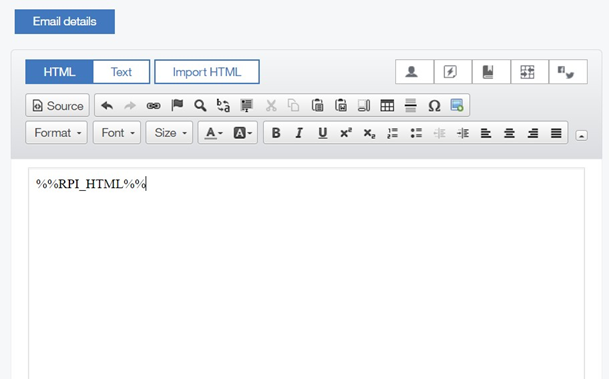This screenshot has height=379, width=609.
Task: Click the Cut scissors icon
Action: tap(271, 105)
